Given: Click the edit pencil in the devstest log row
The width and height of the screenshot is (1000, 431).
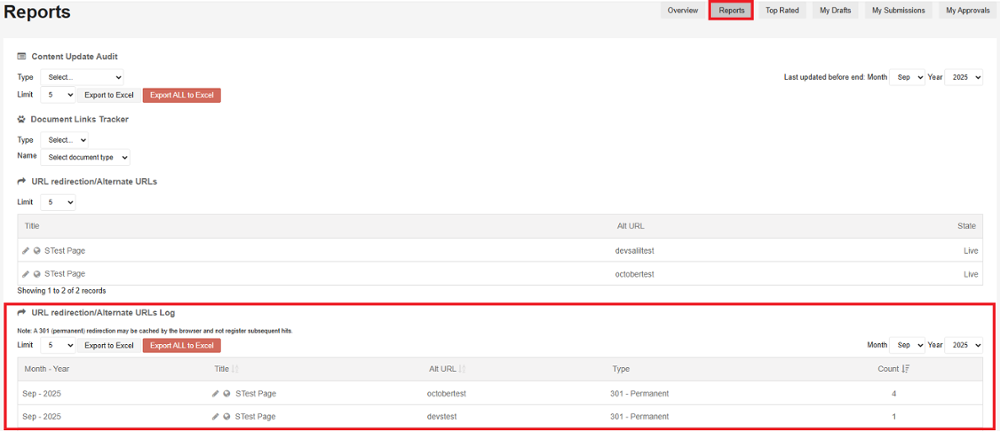Looking at the screenshot, I should coord(216,416).
